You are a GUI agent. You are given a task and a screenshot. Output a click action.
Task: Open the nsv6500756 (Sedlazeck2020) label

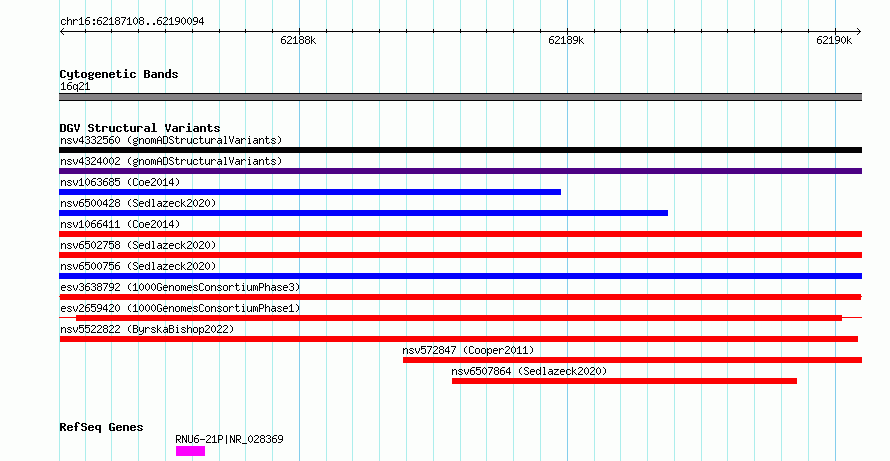(138, 266)
